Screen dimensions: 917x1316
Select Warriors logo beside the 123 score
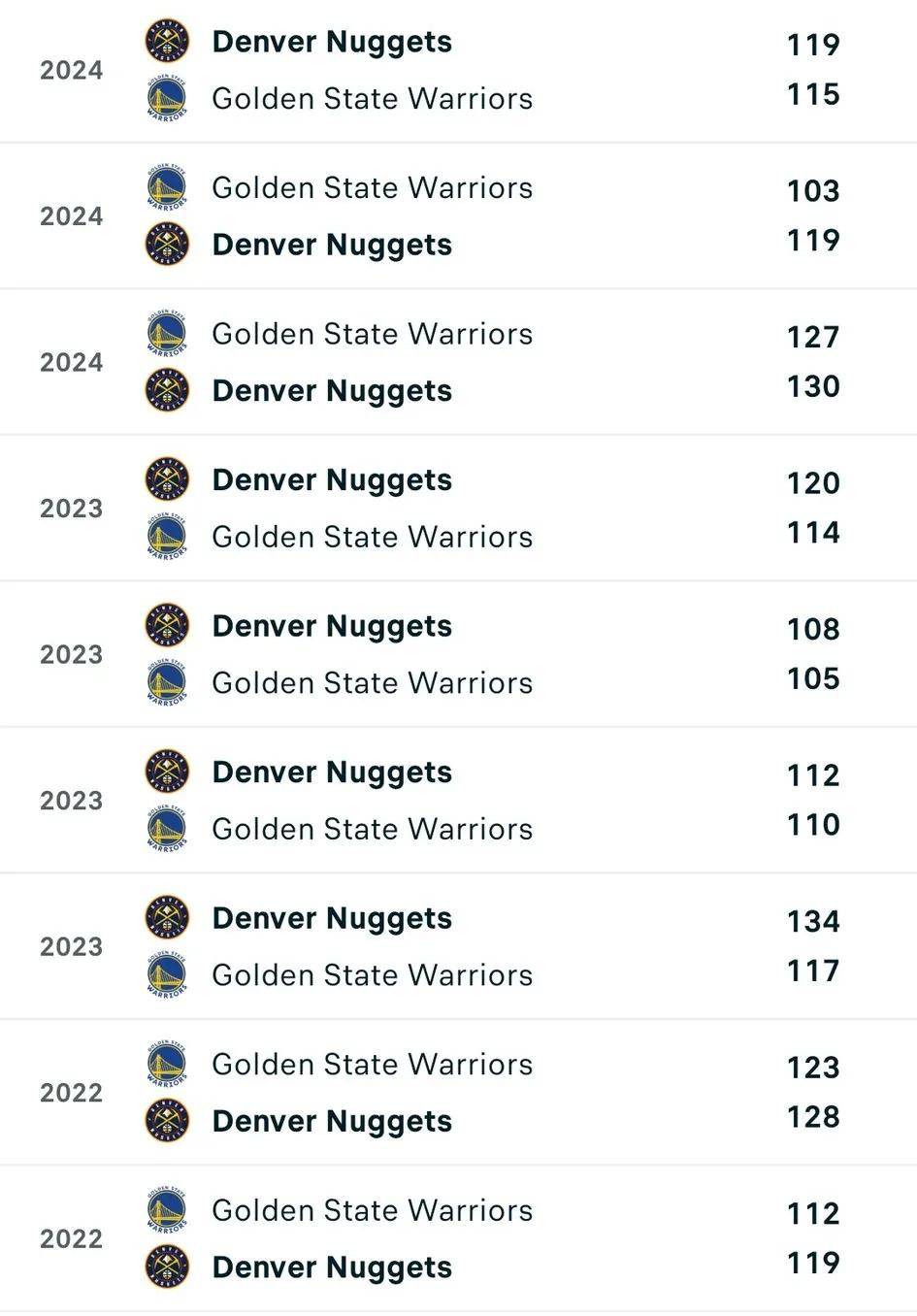click(167, 1064)
